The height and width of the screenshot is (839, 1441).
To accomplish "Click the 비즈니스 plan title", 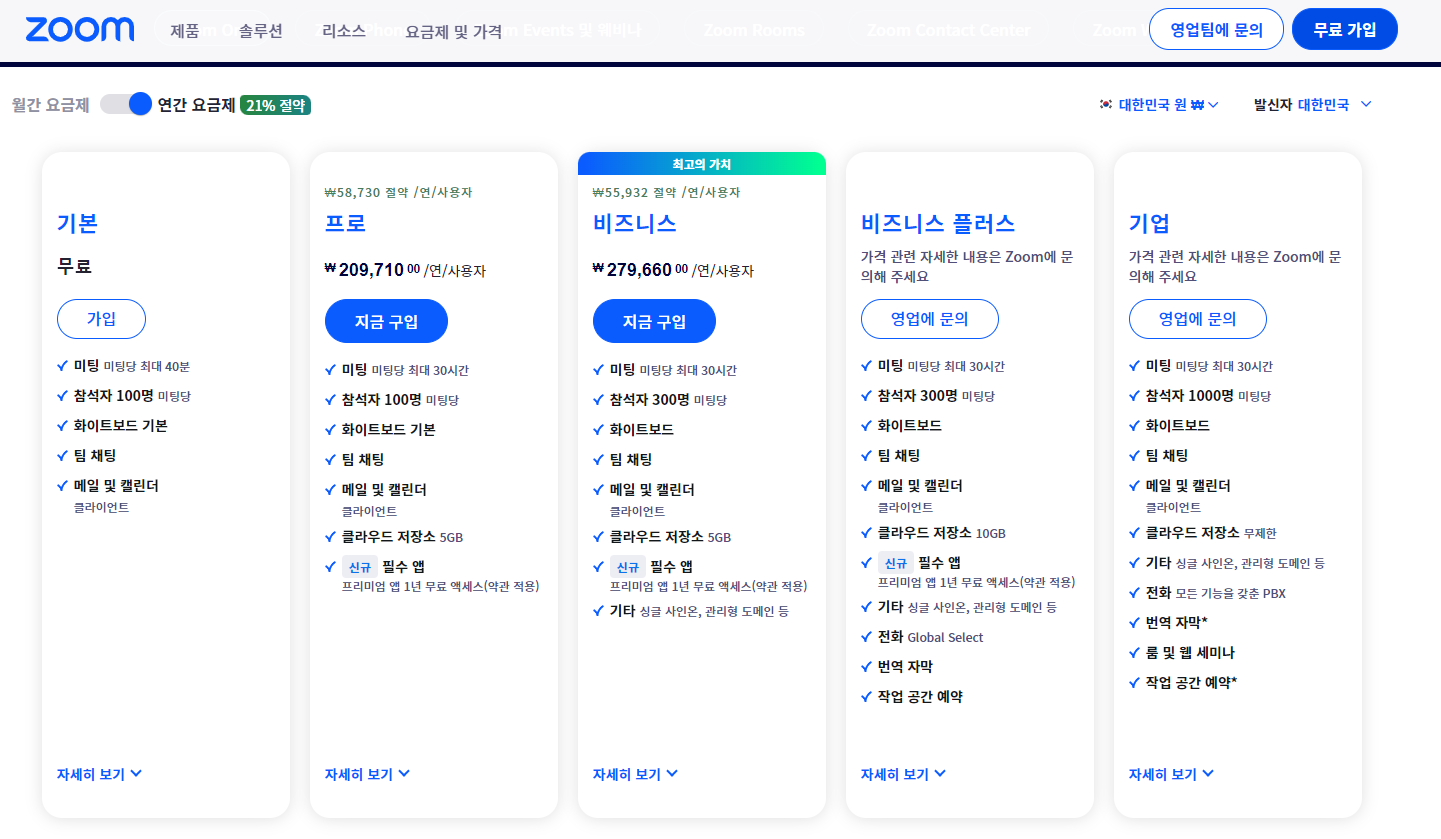I will pos(635,223).
